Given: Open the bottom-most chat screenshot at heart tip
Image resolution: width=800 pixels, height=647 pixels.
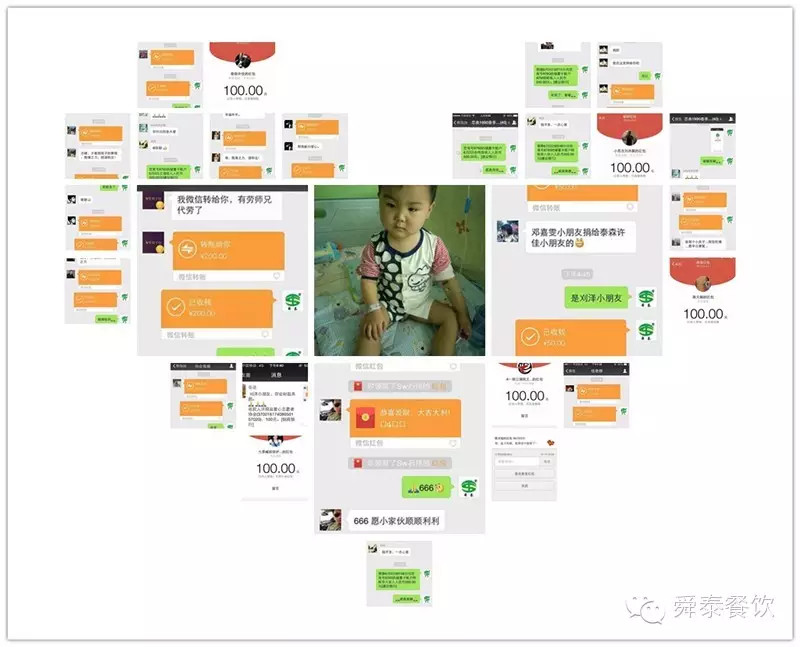Looking at the screenshot, I should tap(399, 574).
